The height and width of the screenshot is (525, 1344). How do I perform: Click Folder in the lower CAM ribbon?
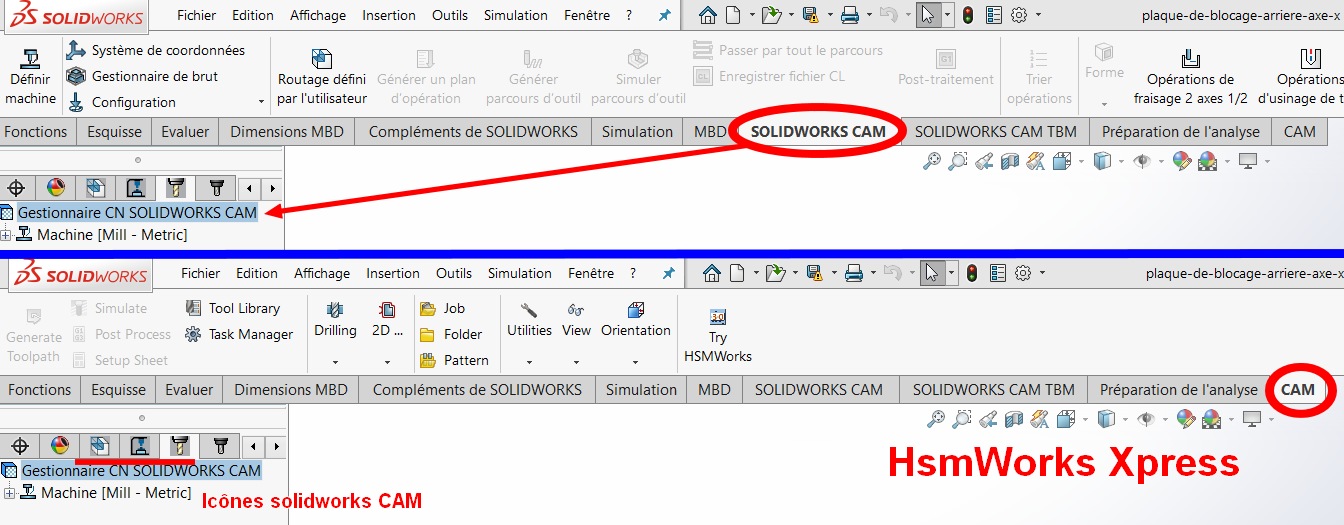click(451, 334)
